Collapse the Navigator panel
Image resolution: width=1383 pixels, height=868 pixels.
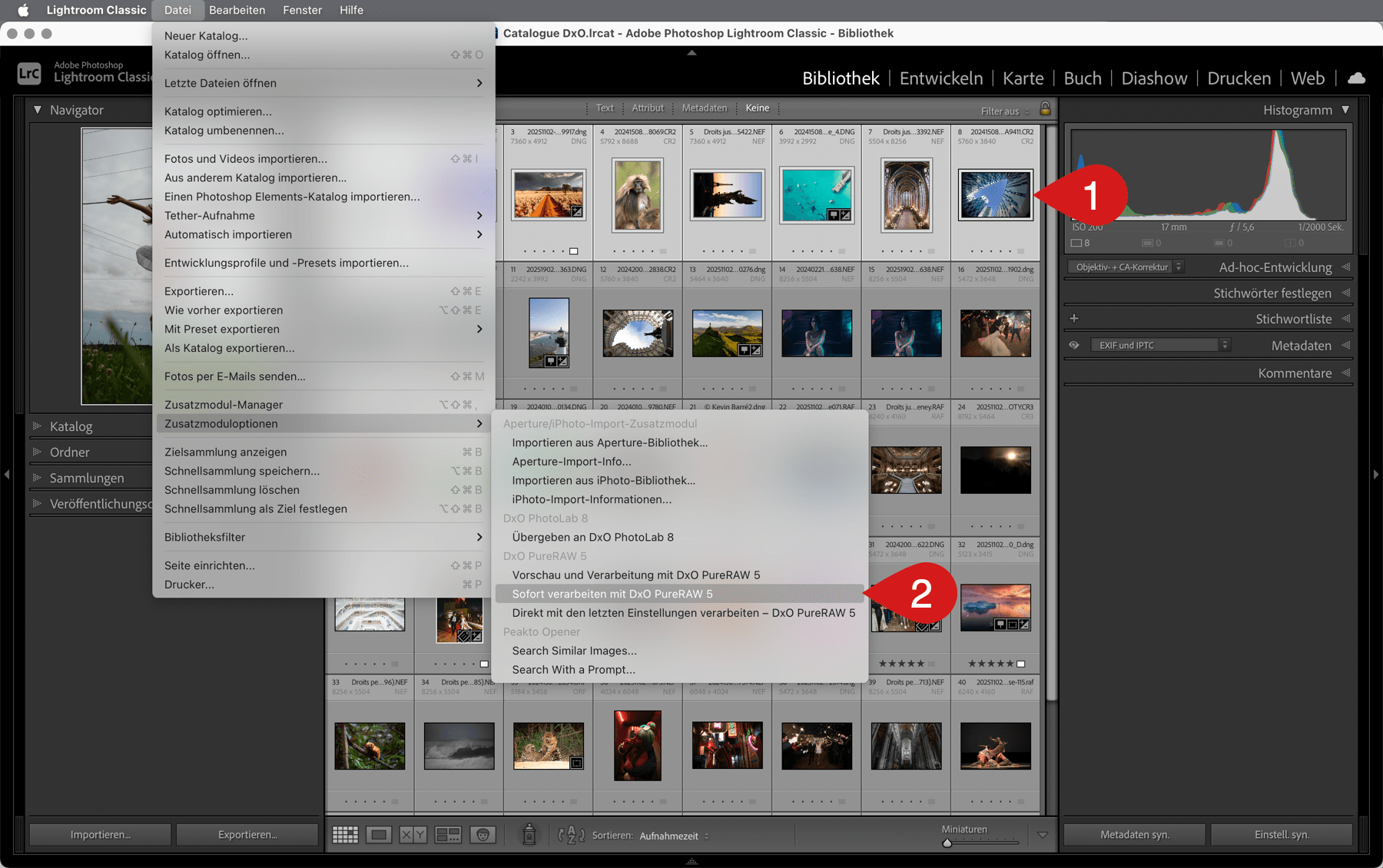pos(37,110)
